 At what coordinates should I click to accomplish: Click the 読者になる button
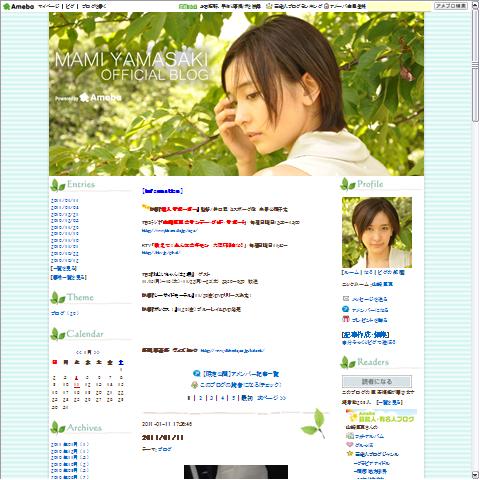[x=377, y=382]
